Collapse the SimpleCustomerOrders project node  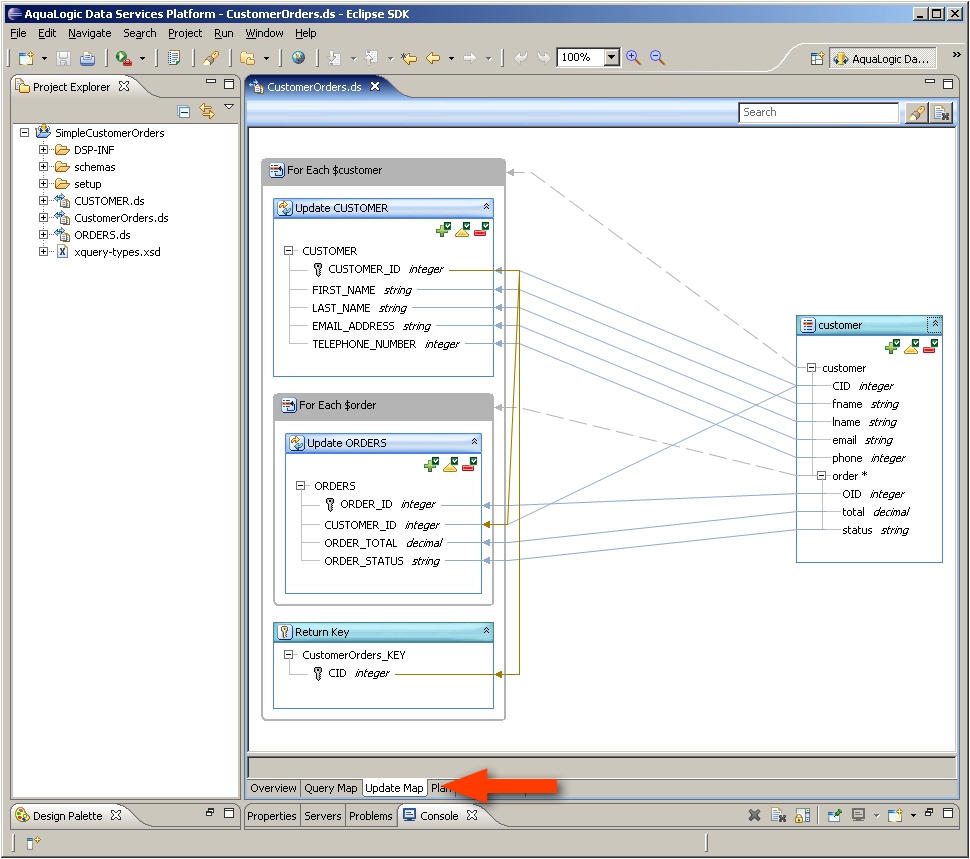24,132
